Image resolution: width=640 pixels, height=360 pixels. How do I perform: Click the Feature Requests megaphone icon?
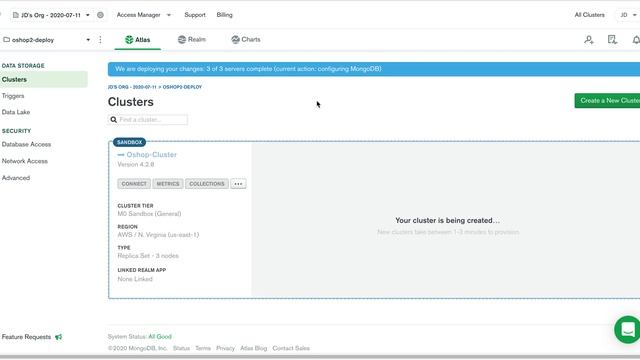(58, 337)
